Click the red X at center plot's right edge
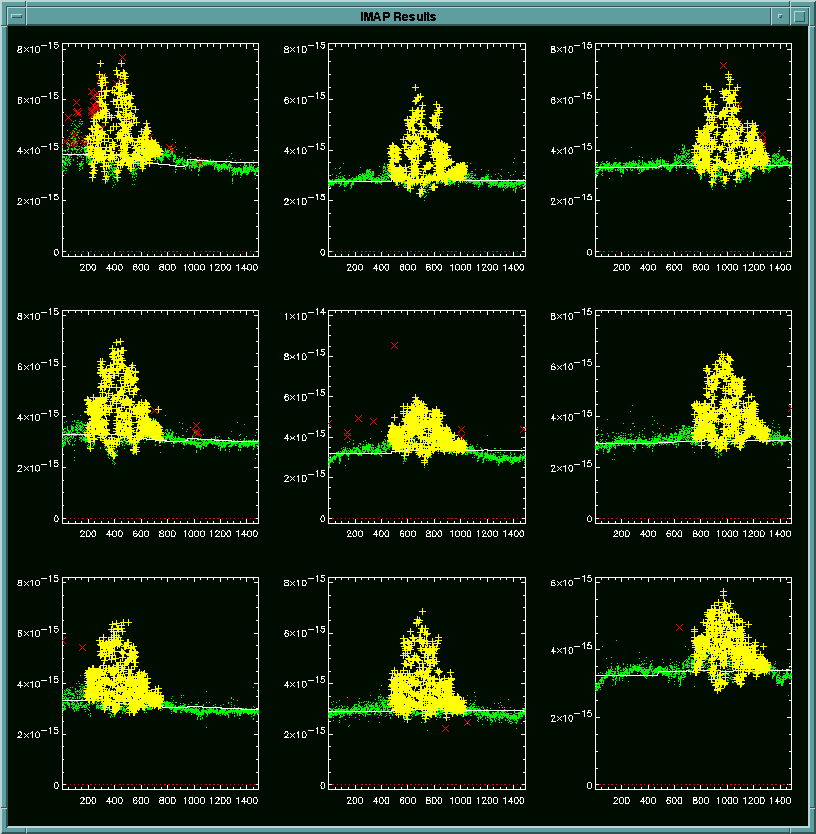 (x=523, y=429)
